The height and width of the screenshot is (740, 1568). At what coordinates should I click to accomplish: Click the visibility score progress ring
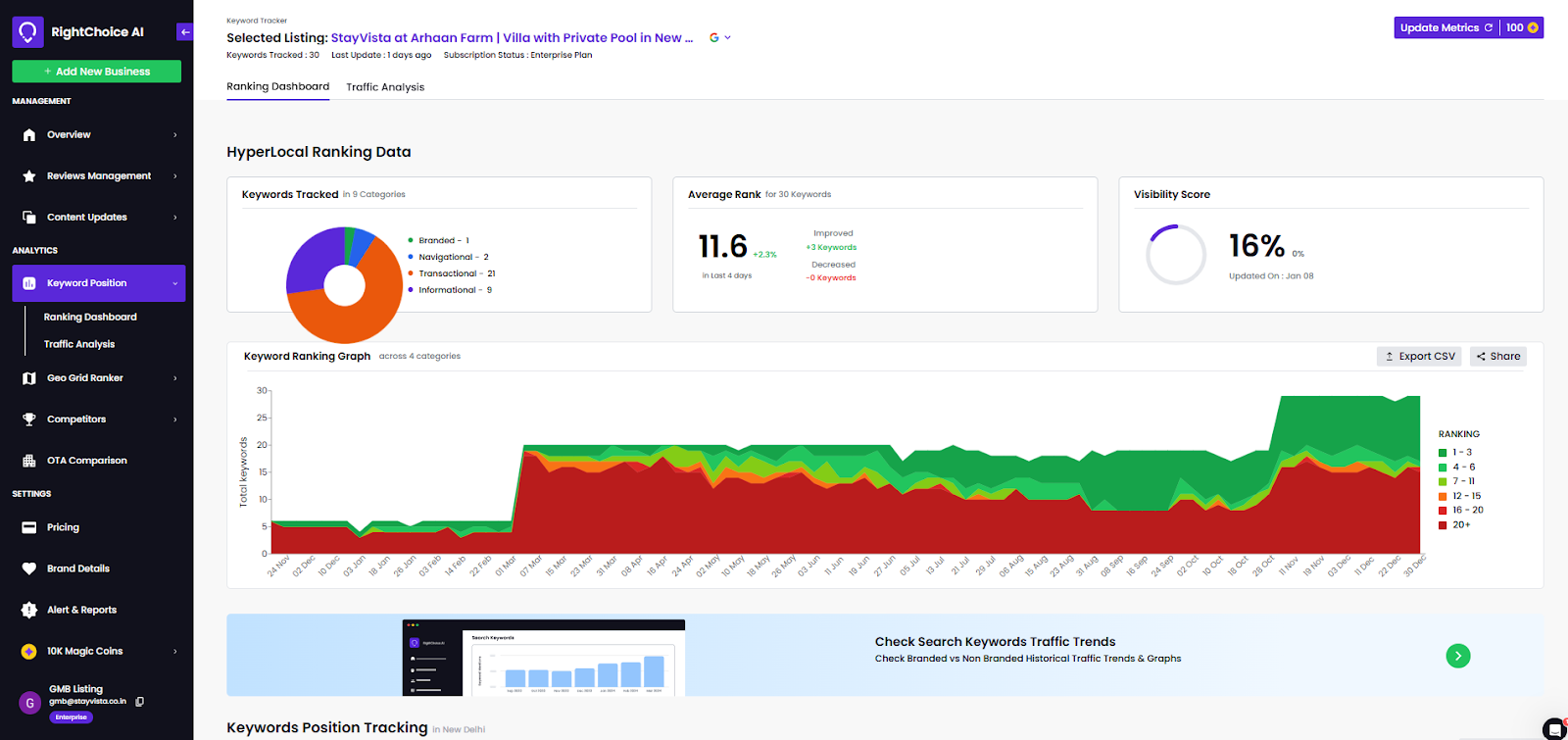coord(1176,255)
